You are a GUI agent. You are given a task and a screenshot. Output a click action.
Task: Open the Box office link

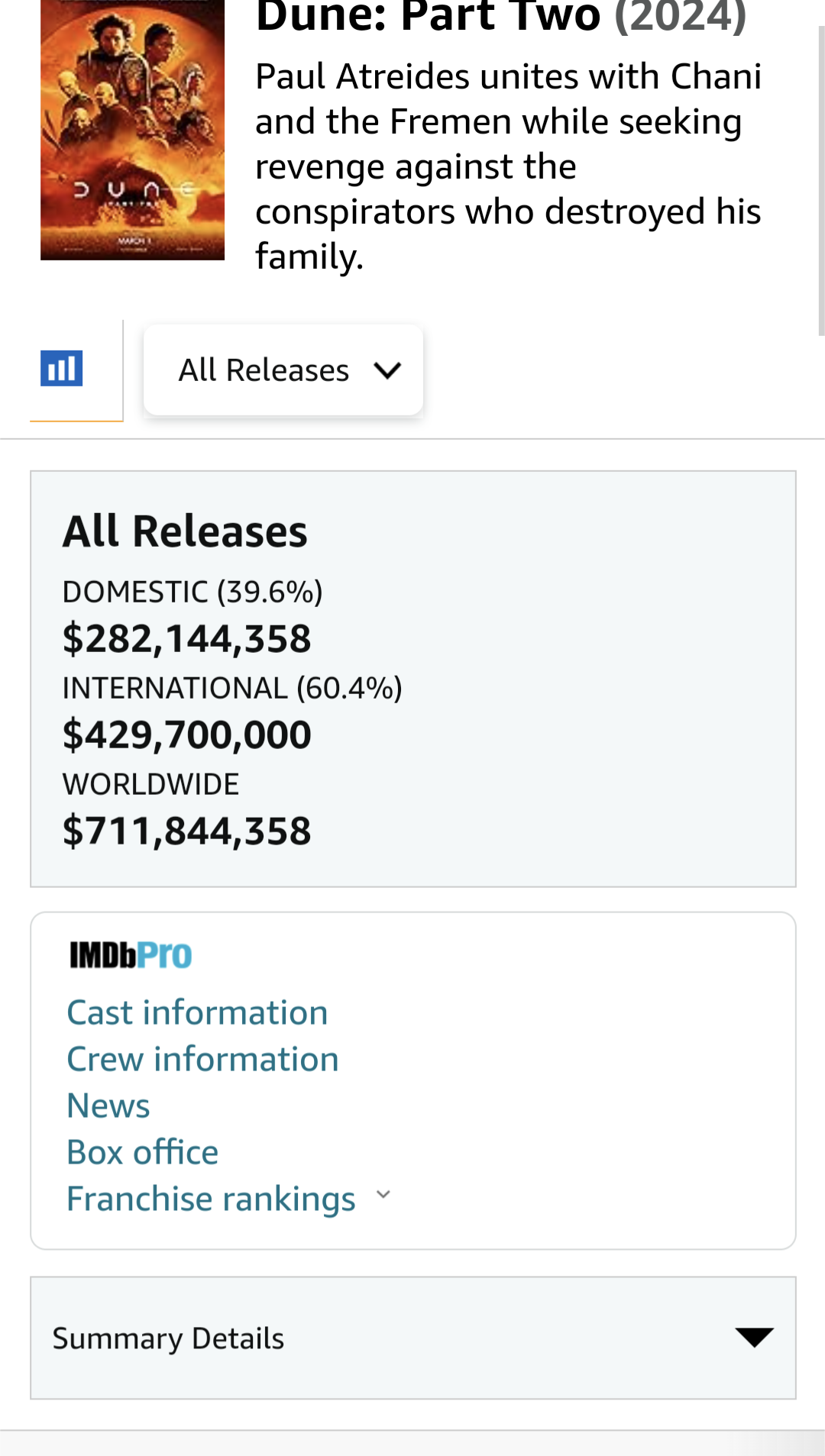(x=143, y=1153)
